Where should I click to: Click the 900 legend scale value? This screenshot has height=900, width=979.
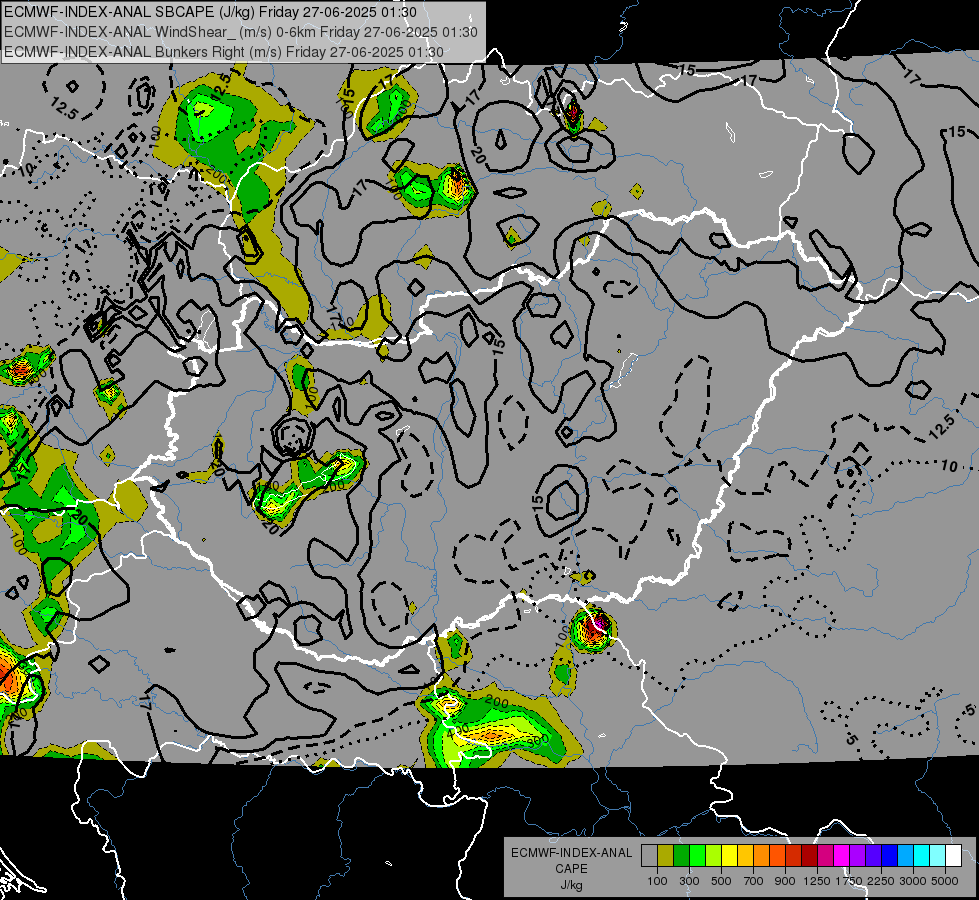click(785, 881)
